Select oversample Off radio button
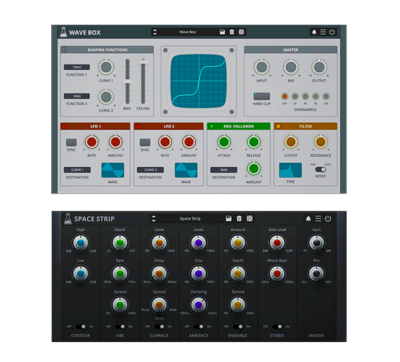Image resolution: width=400 pixels, height=362 pixels. [x=284, y=97]
